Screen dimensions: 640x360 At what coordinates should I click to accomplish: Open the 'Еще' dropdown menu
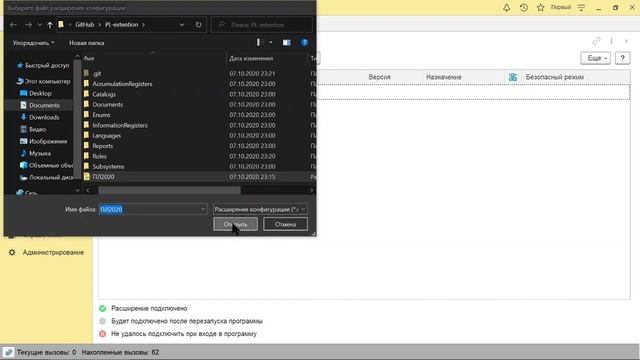pyautogui.click(x=596, y=58)
